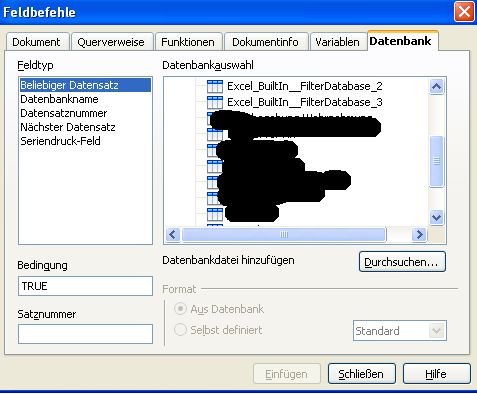The width and height of the screenshot is (477, 394).
Task: Select Nächster Datensatz field type
Action: pyautogui.click(x=85, y=127)
